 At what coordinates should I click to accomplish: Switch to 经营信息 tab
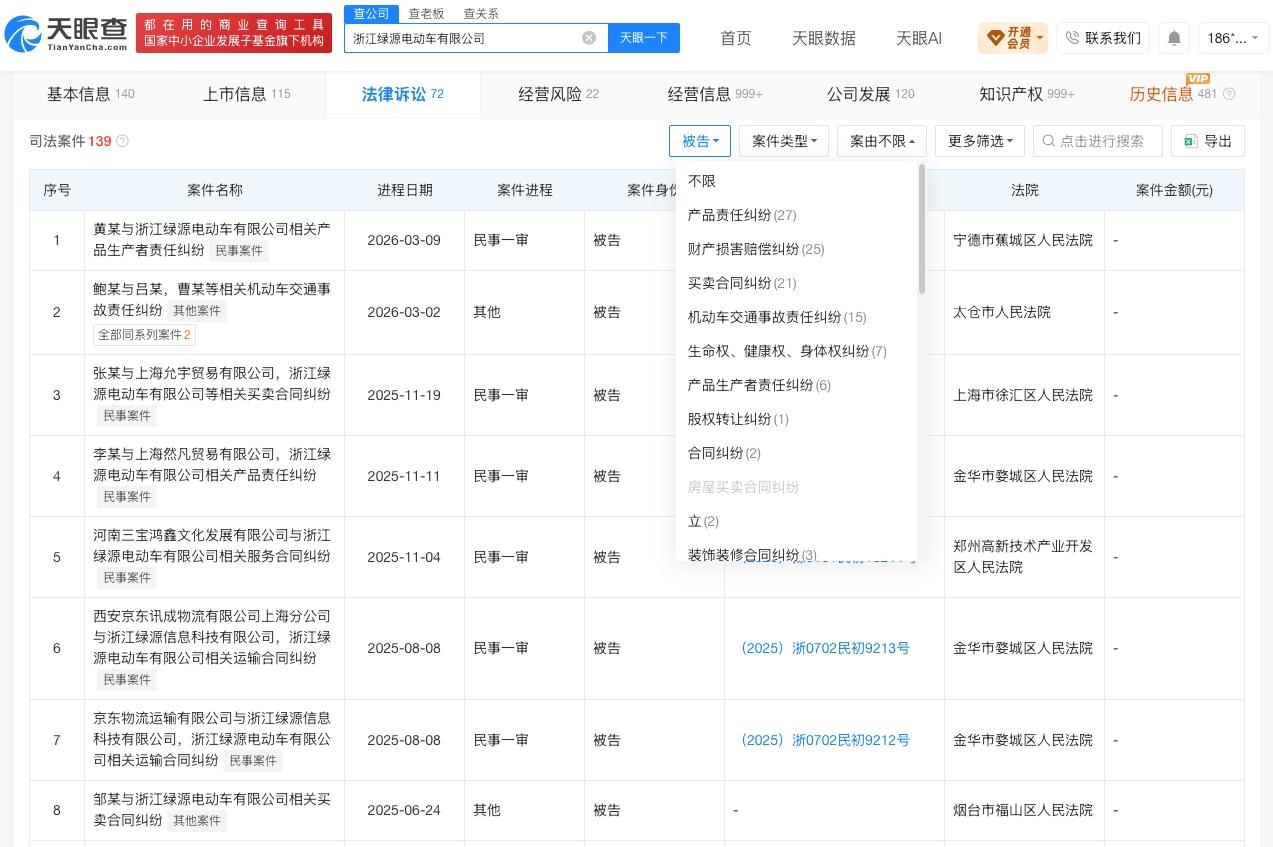pyautogui.click(x=715, y=94)
